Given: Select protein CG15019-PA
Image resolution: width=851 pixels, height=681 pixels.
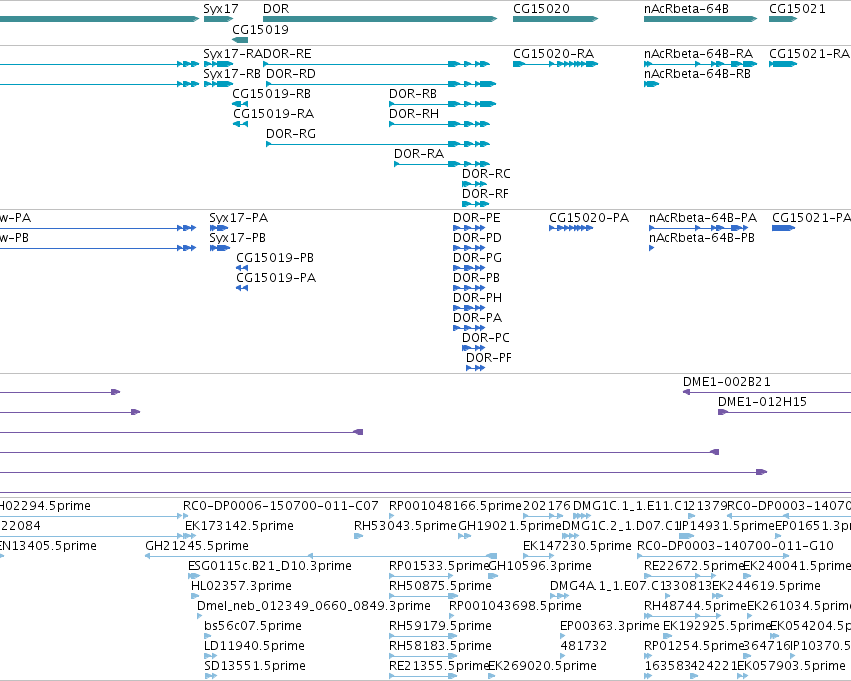Looking at the screenshot, I should 276,278.
